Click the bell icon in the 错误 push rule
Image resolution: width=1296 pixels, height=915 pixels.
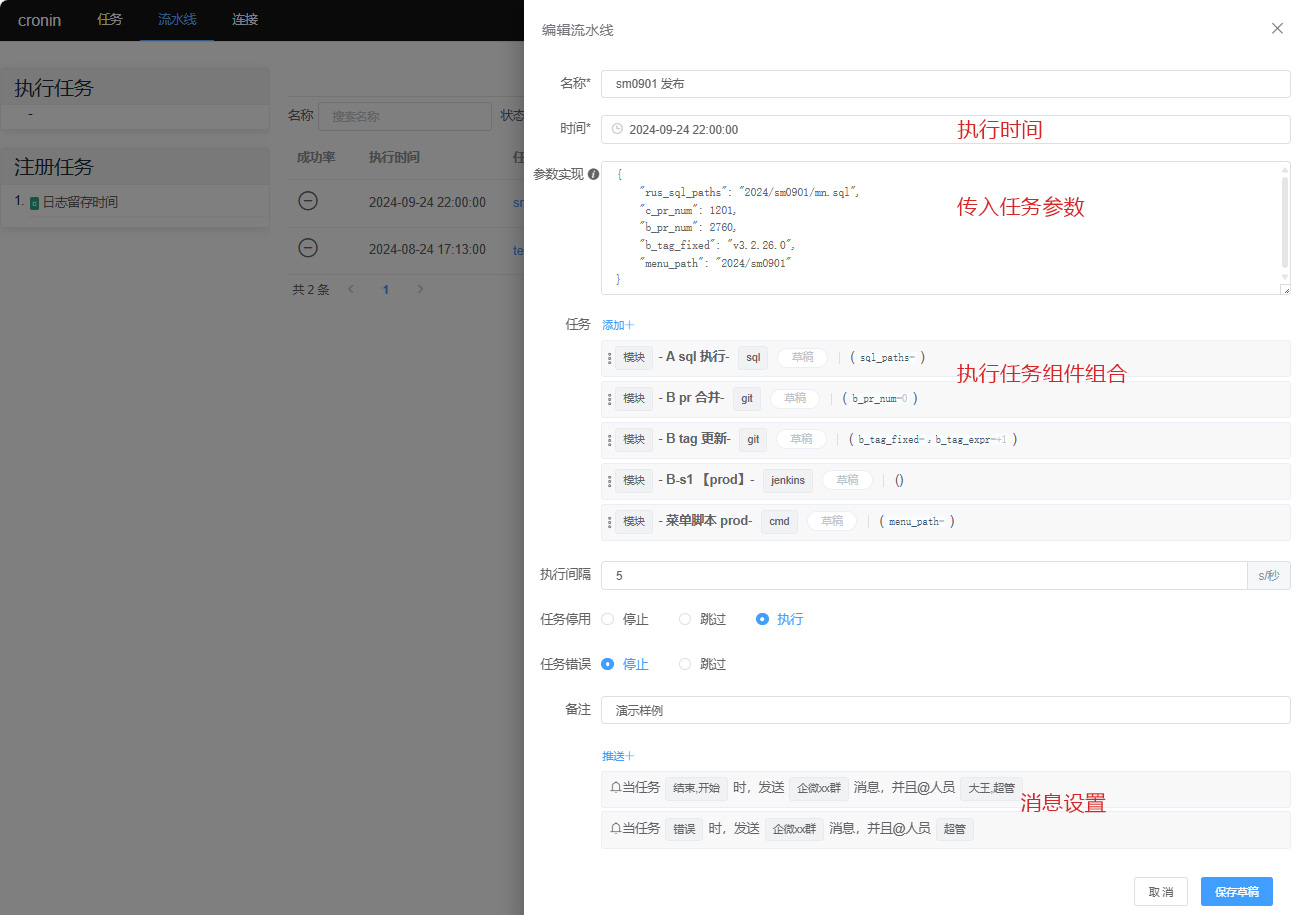[x=616, y=828]
